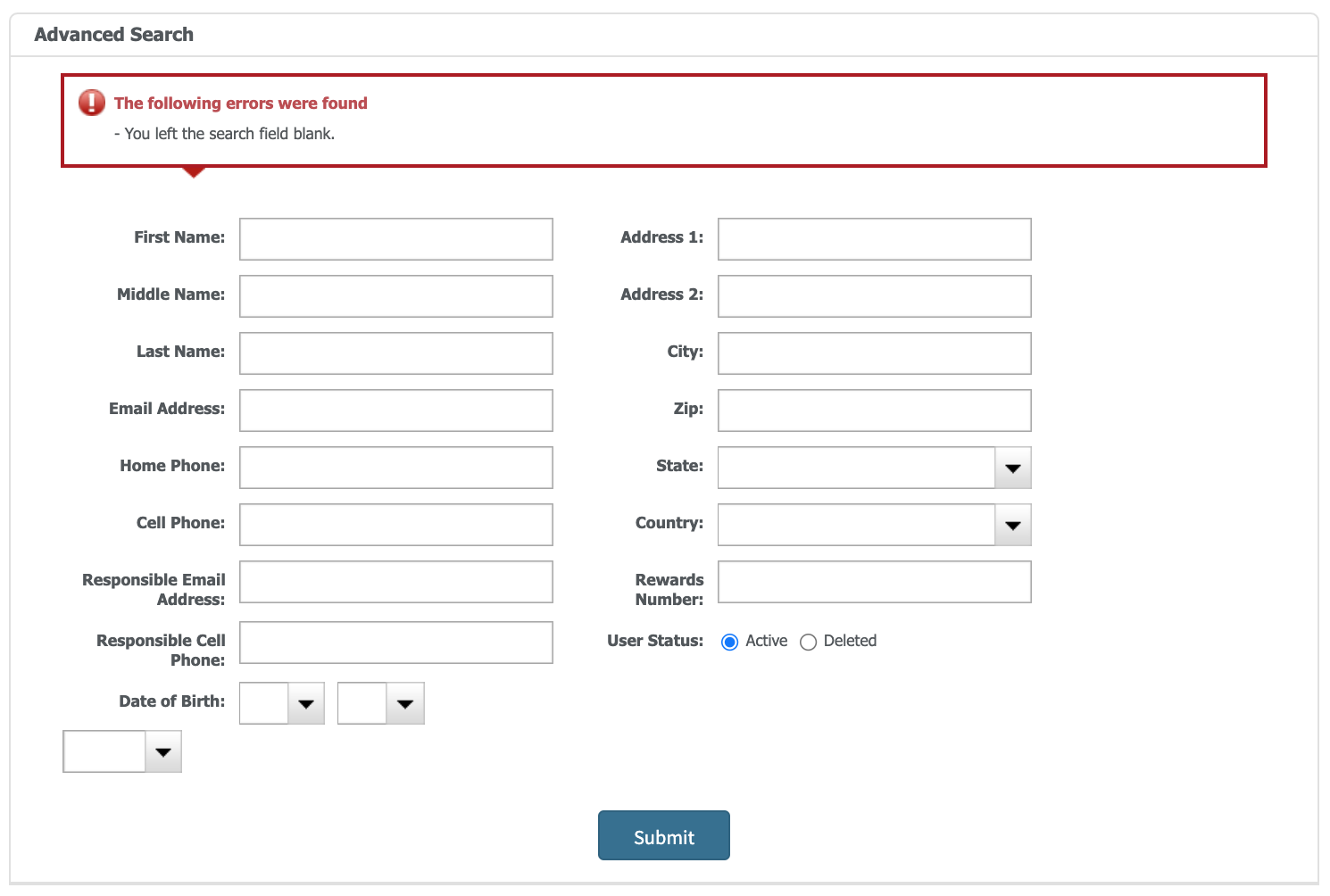Focus the Address 1 field
The height and width of the screenshot is (896, 1330).
click(x=875, y=239)
